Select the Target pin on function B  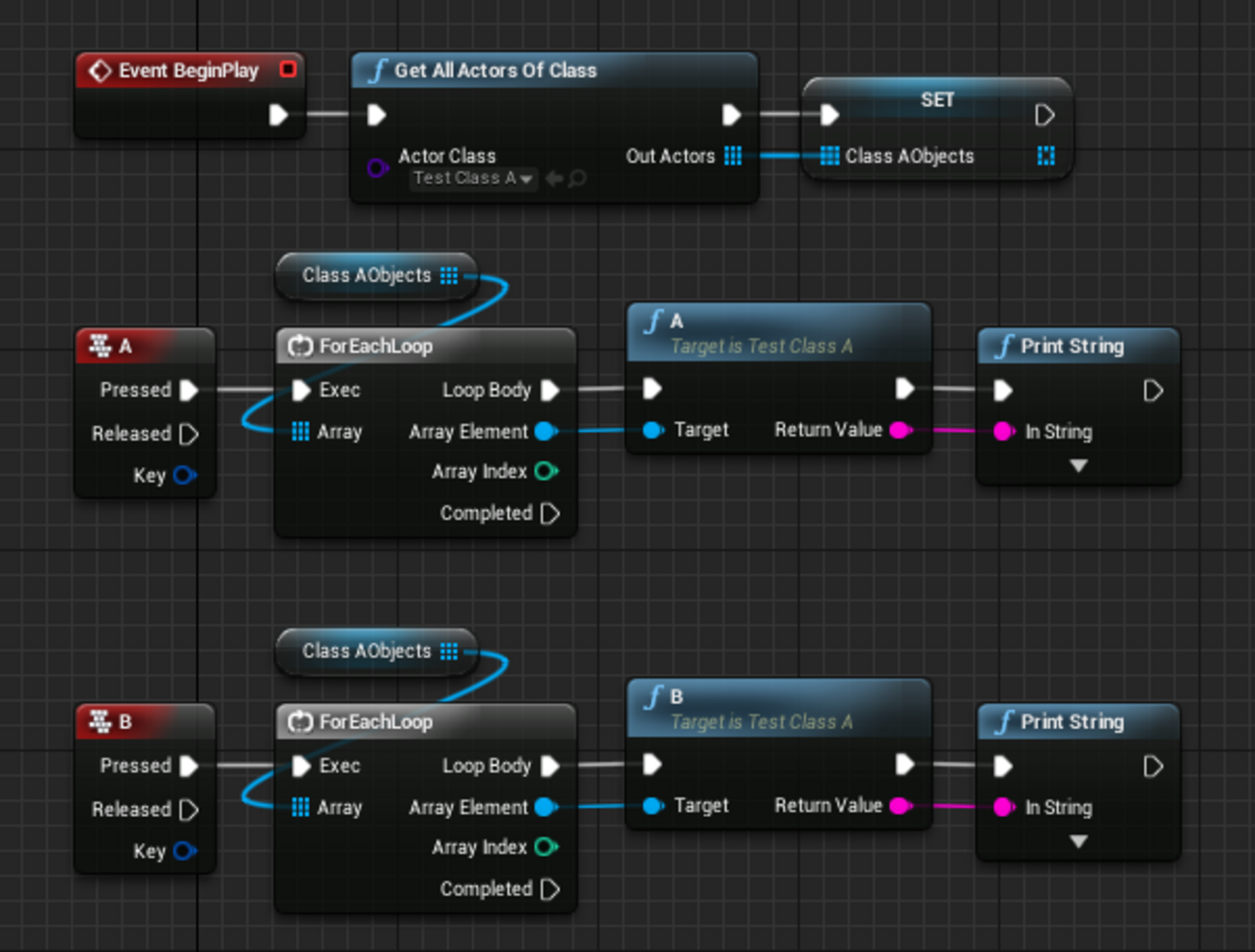coord(654,805)
